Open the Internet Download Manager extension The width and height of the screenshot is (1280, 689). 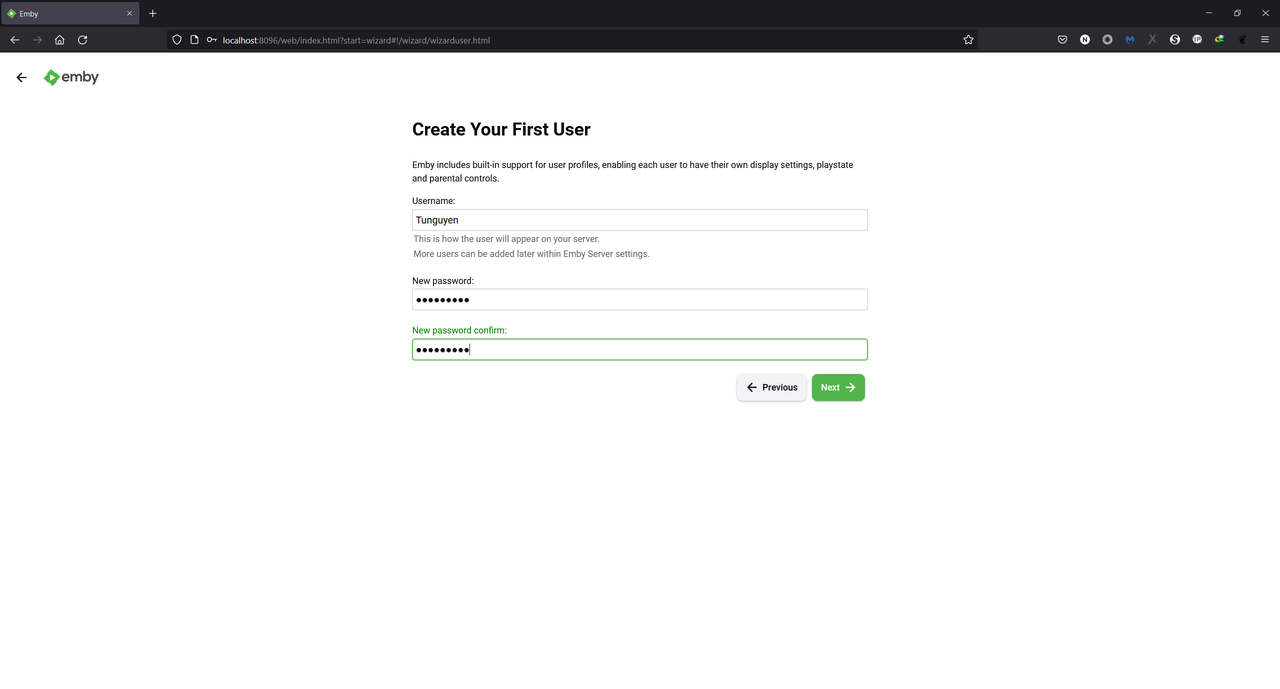click(1220, 40)
